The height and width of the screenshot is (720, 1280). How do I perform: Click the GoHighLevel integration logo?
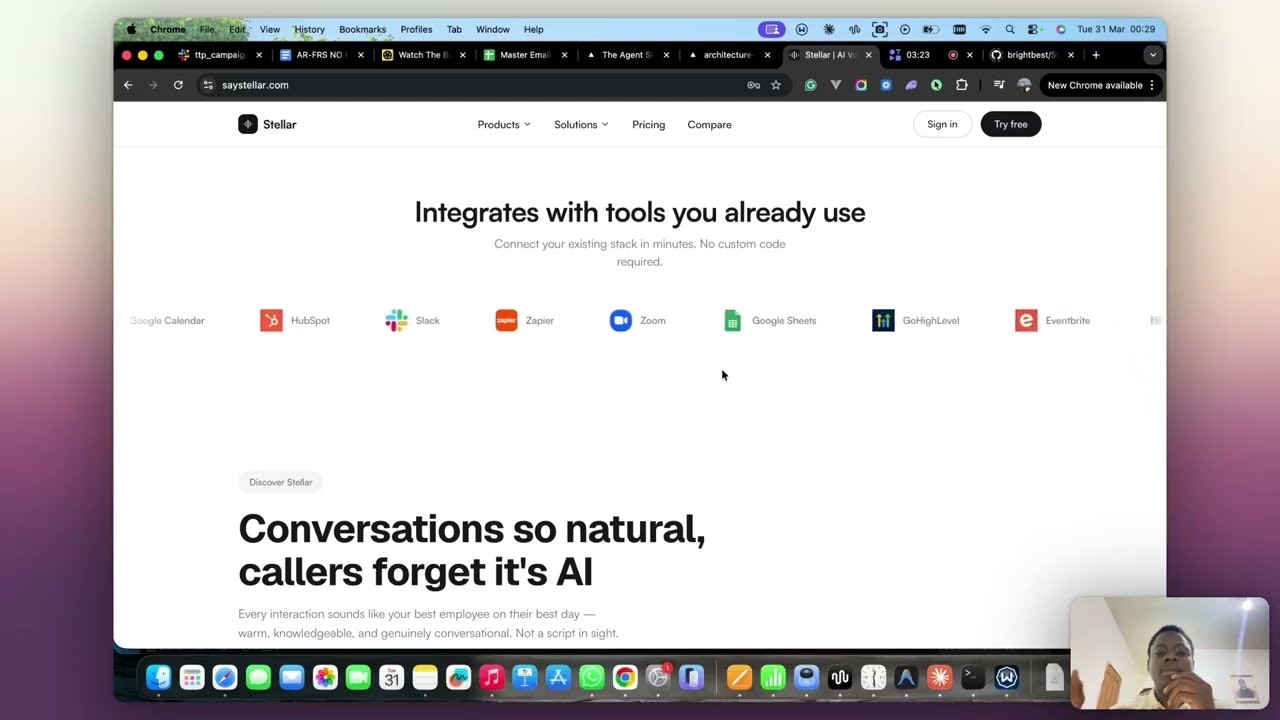click(883, 320)
